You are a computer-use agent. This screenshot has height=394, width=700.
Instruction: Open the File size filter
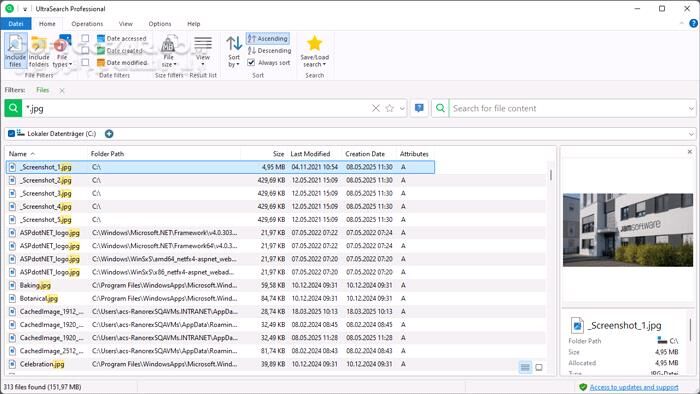169,50
